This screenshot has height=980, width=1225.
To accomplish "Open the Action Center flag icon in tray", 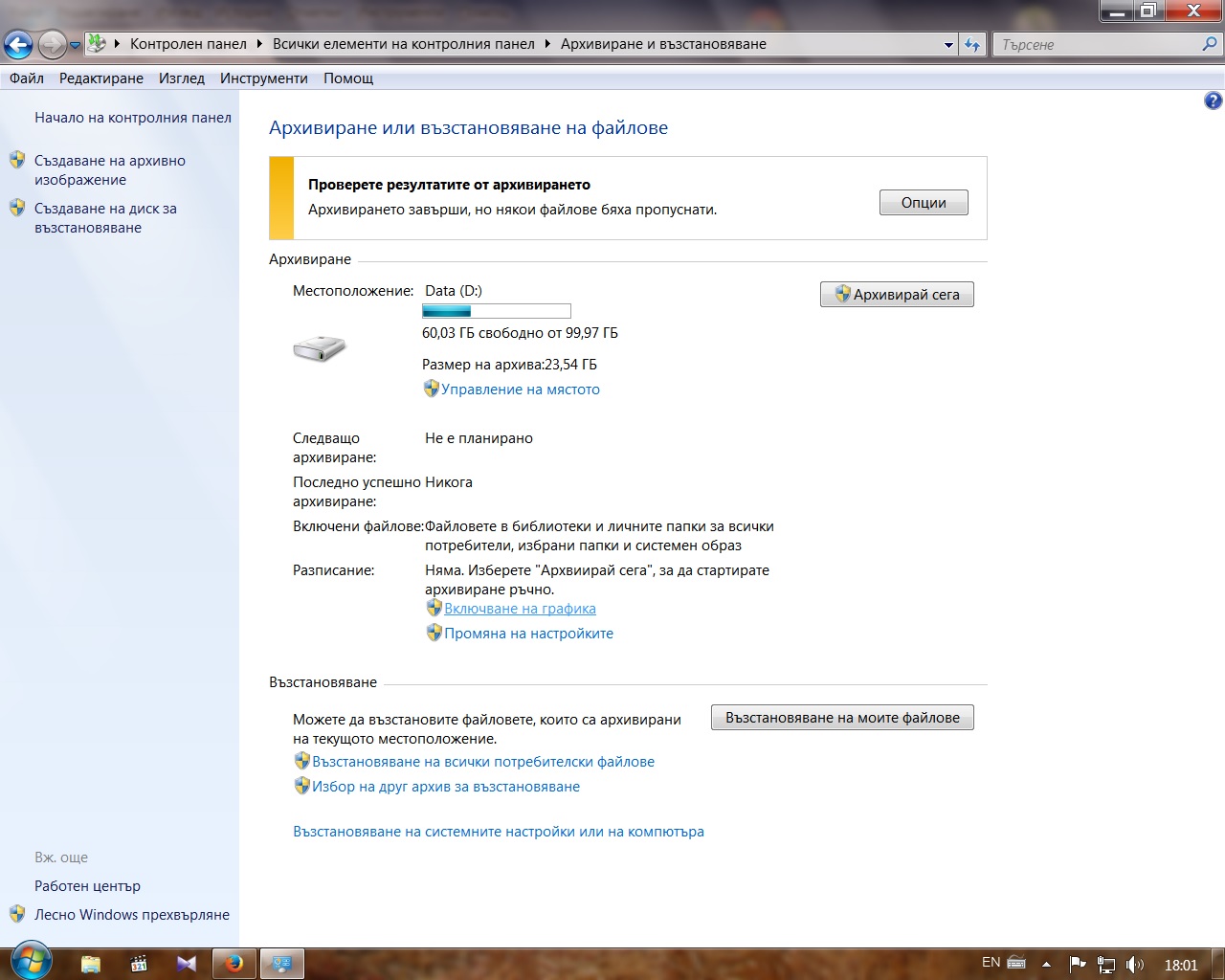I will pyautogui.click(x=1078, y=965).
